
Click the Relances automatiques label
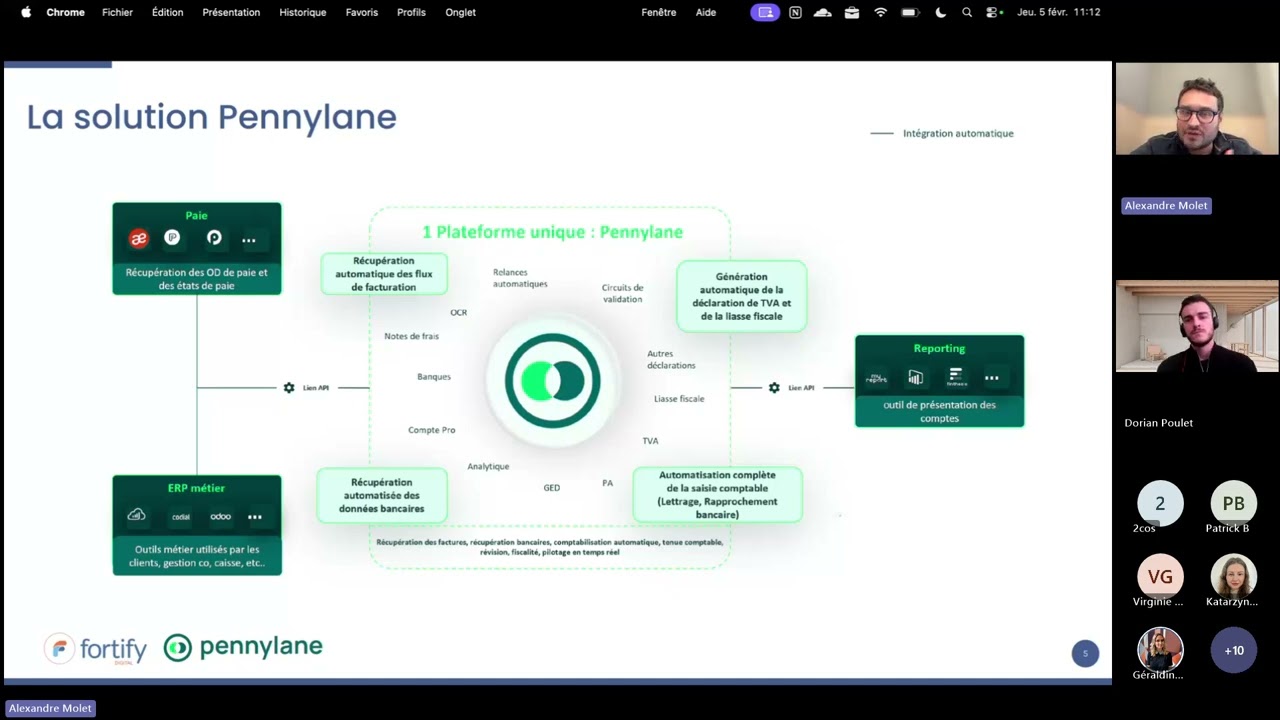(x=520, y=278)
